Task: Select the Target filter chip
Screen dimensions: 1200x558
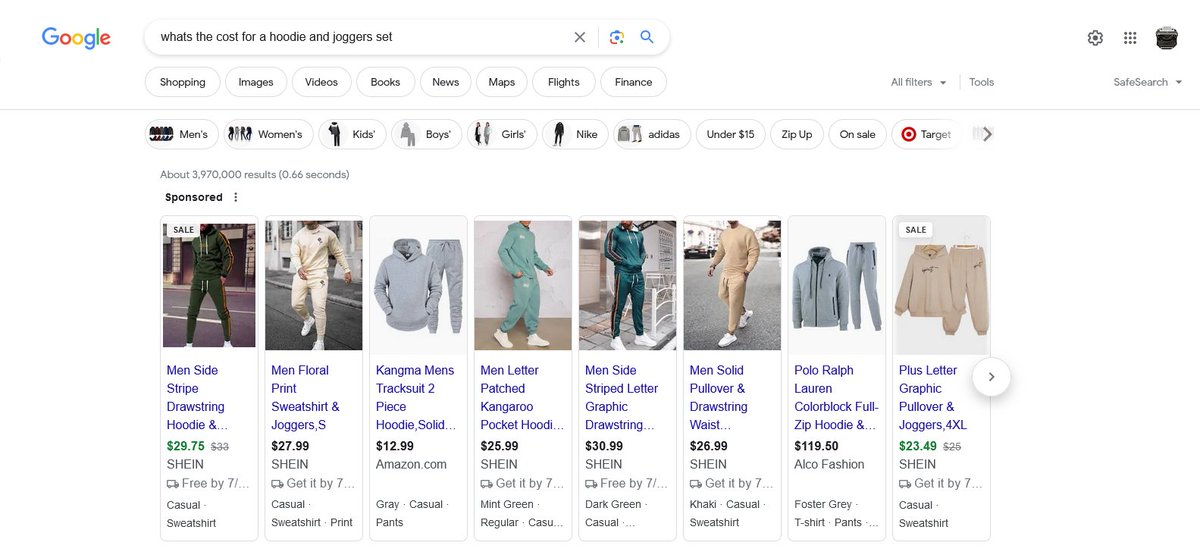Action: tap(926, 134)
